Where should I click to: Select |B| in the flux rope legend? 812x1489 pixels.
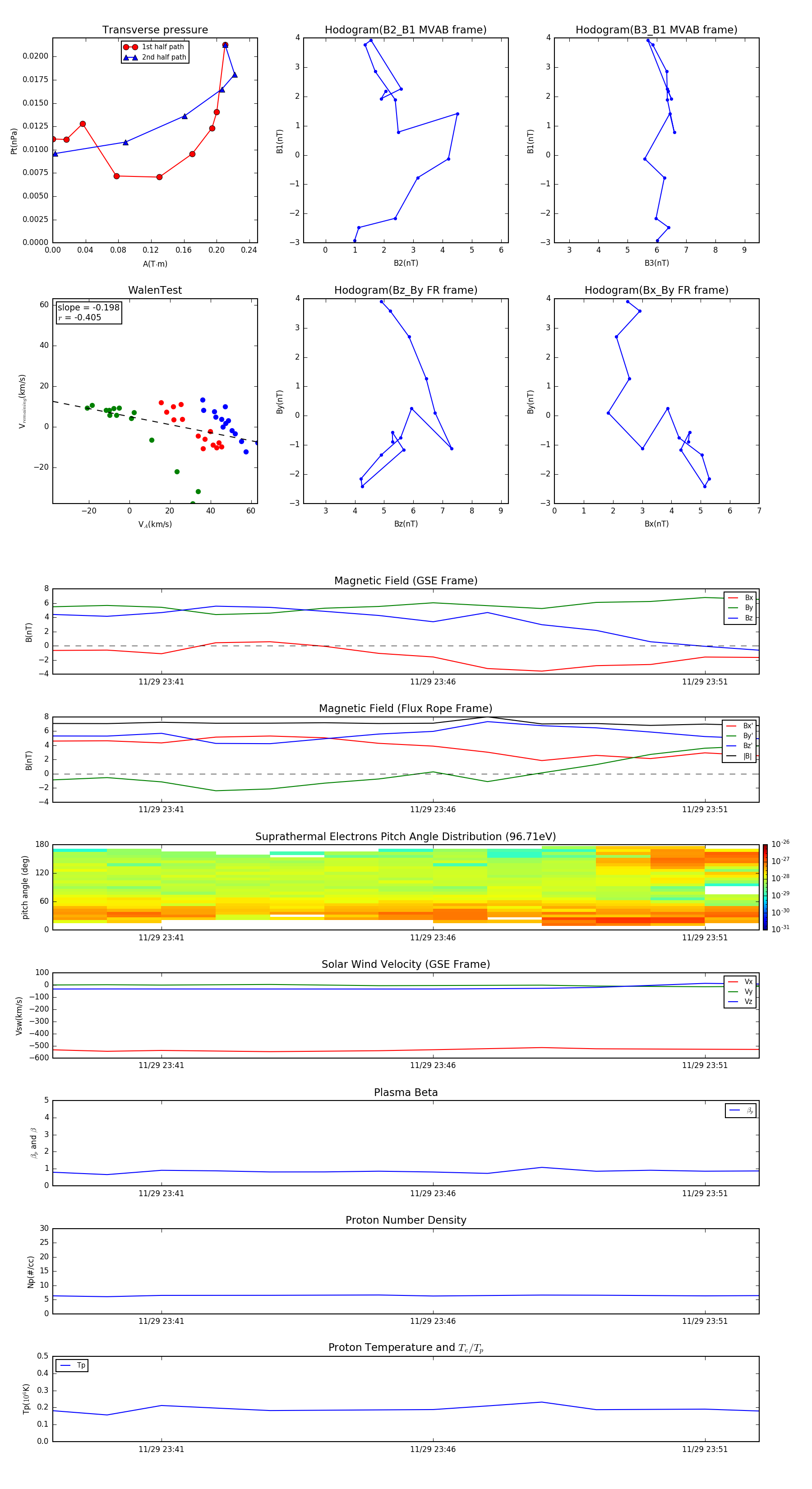pos(740,756)
